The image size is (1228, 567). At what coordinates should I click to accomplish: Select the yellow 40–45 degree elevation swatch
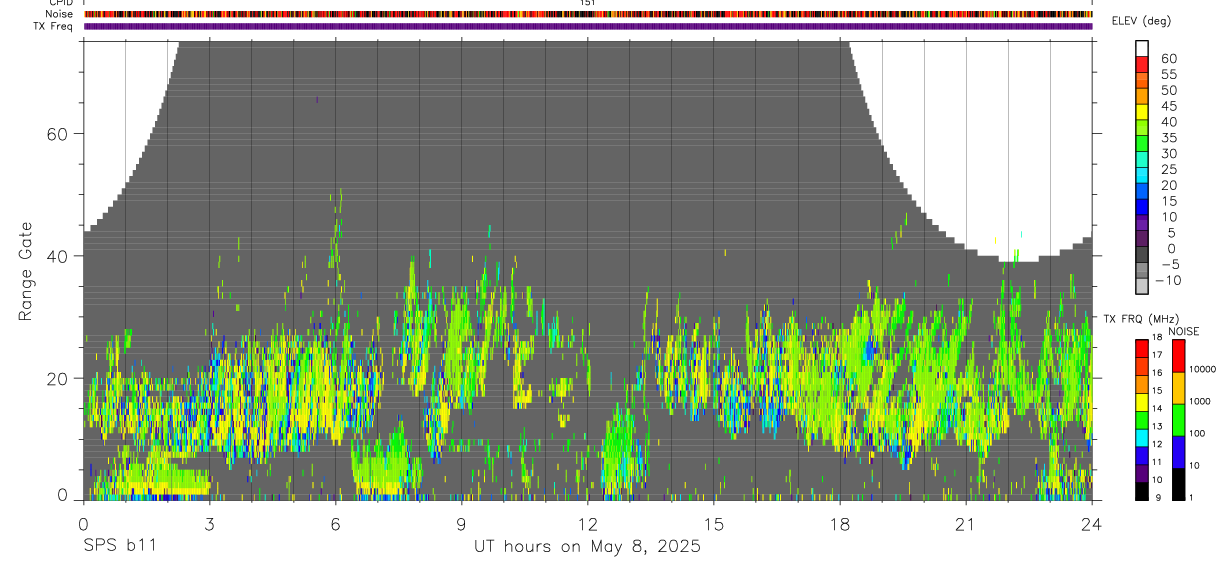pyautogui.click(x=1142, y=111)
